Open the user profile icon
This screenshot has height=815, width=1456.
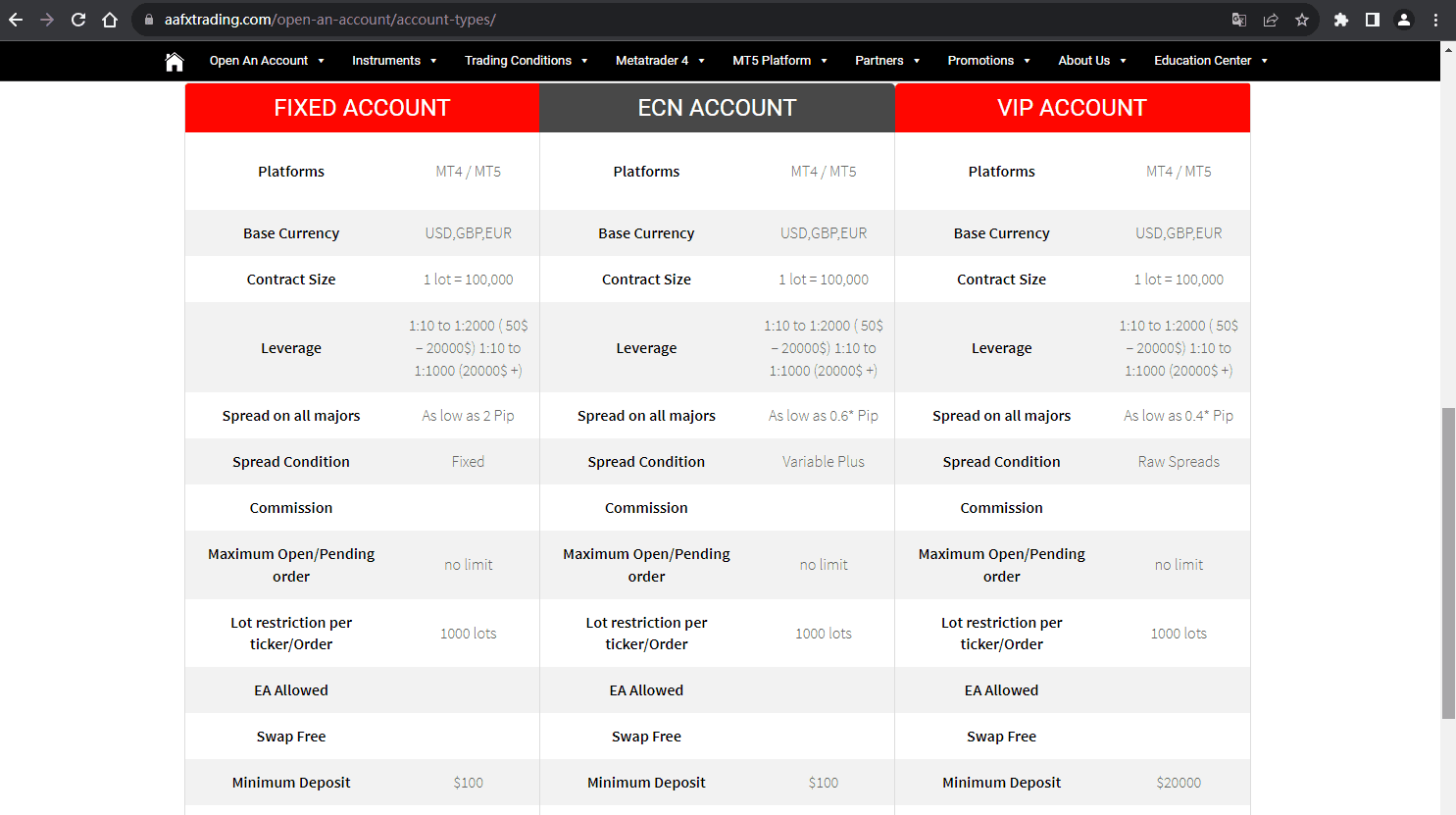[1404, 20]
